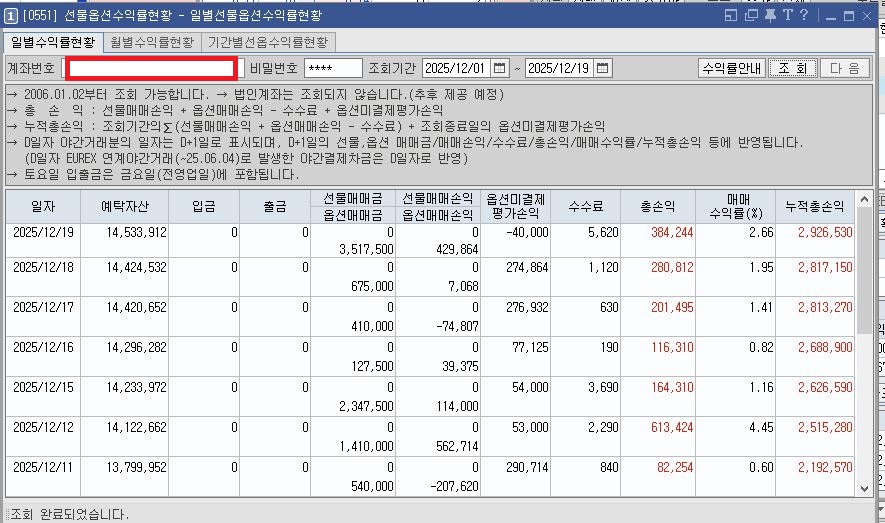This screenshot has height=523, width=885.
Task: Open font size settings with T icon
Action: (787, 15)
